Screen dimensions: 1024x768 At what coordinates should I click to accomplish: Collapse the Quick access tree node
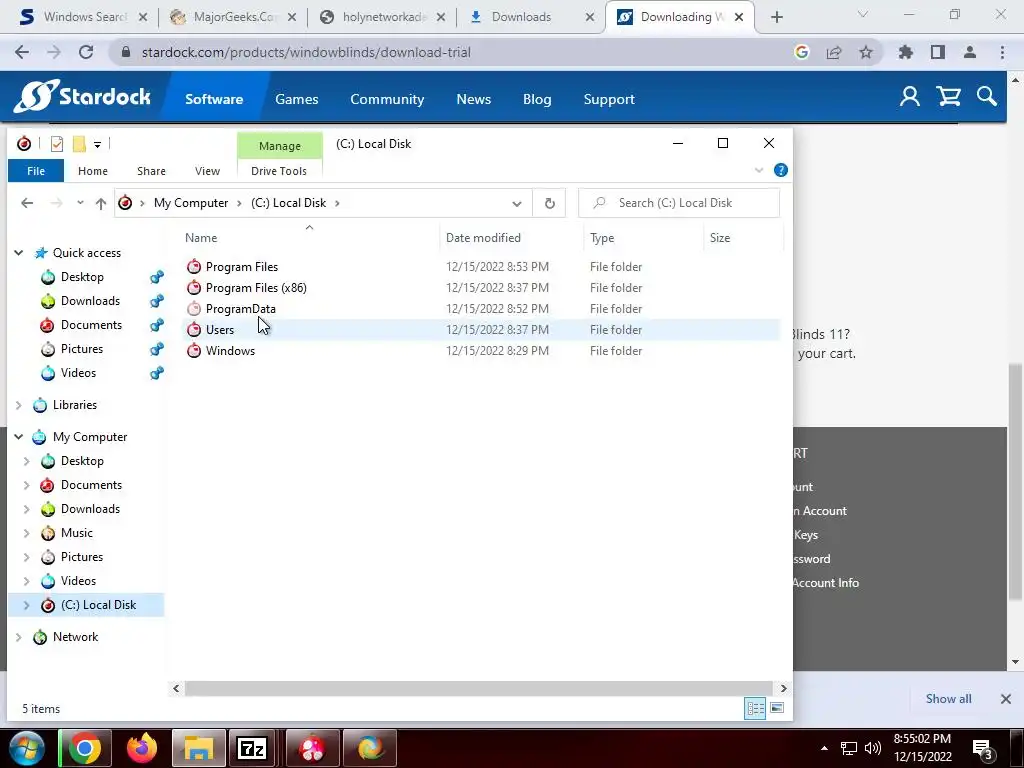point(19,253)
